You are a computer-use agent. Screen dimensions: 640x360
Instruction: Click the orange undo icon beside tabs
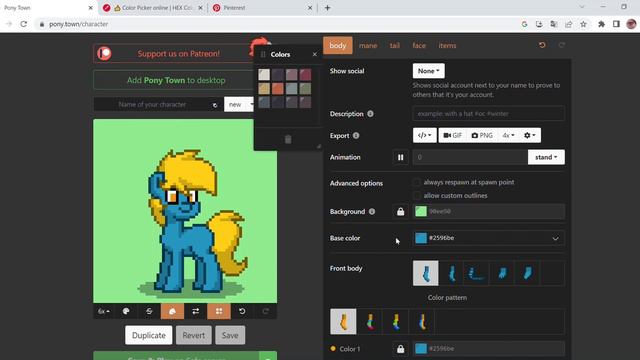click(542, 45)
